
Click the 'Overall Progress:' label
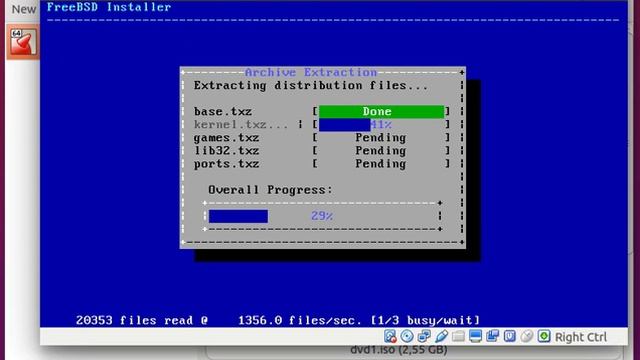click(x=270, y=190)
